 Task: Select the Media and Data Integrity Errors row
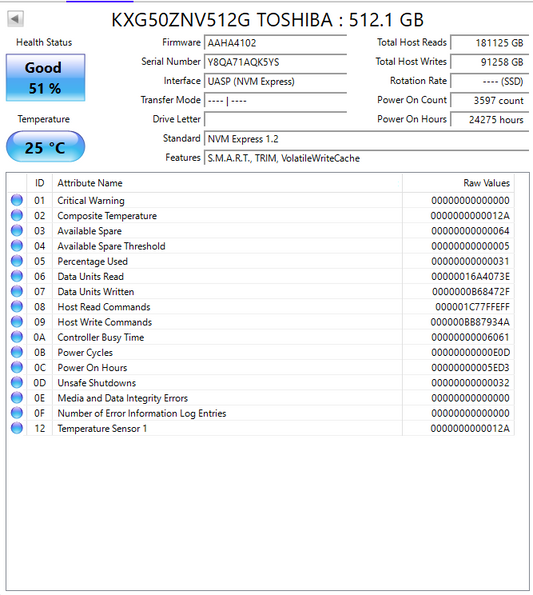point(260,398)
